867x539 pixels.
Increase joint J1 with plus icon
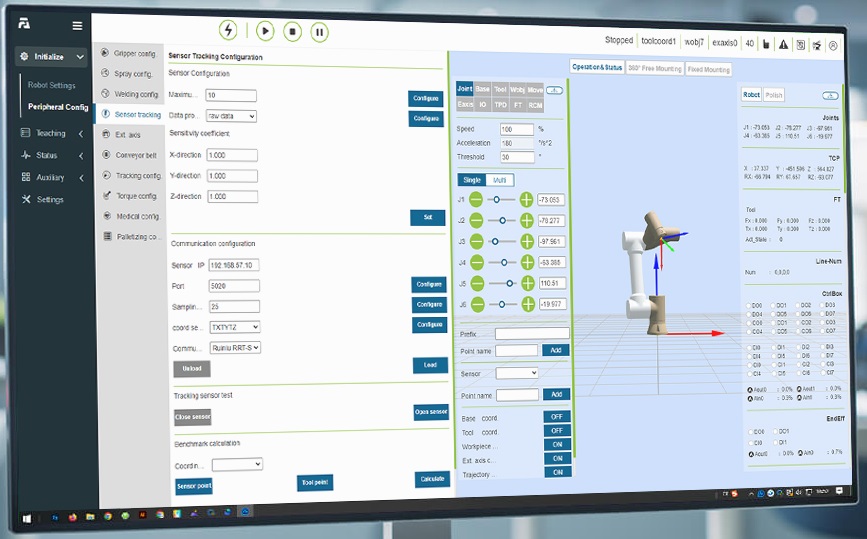pyautogui.click(x=526, y=200)
